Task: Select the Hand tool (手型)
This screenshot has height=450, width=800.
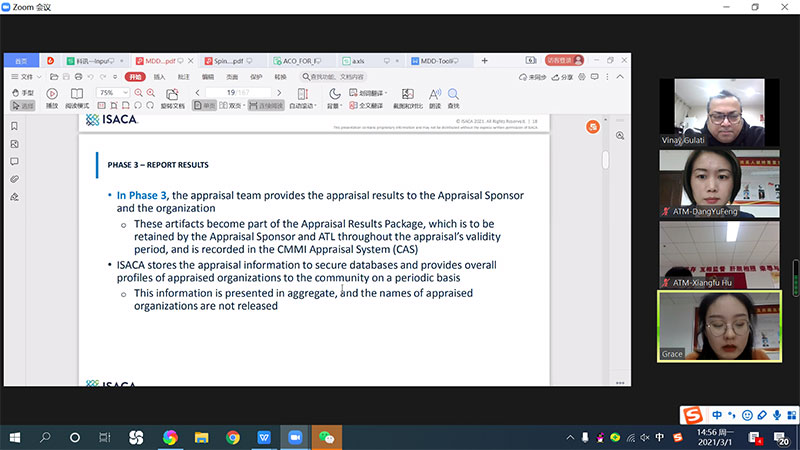Action: click(23, 93)
